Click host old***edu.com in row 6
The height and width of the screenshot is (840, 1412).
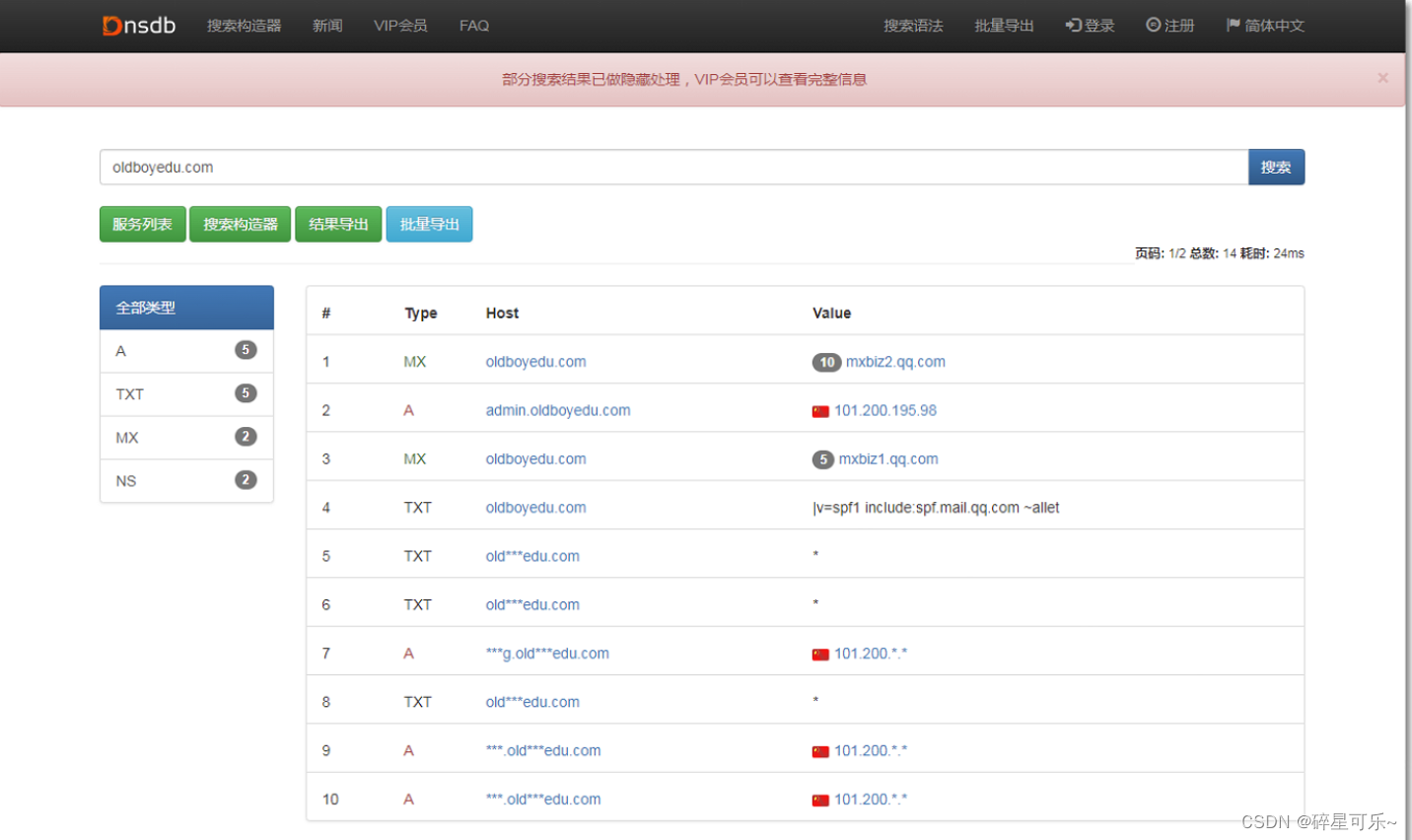(x=532, y=605)
